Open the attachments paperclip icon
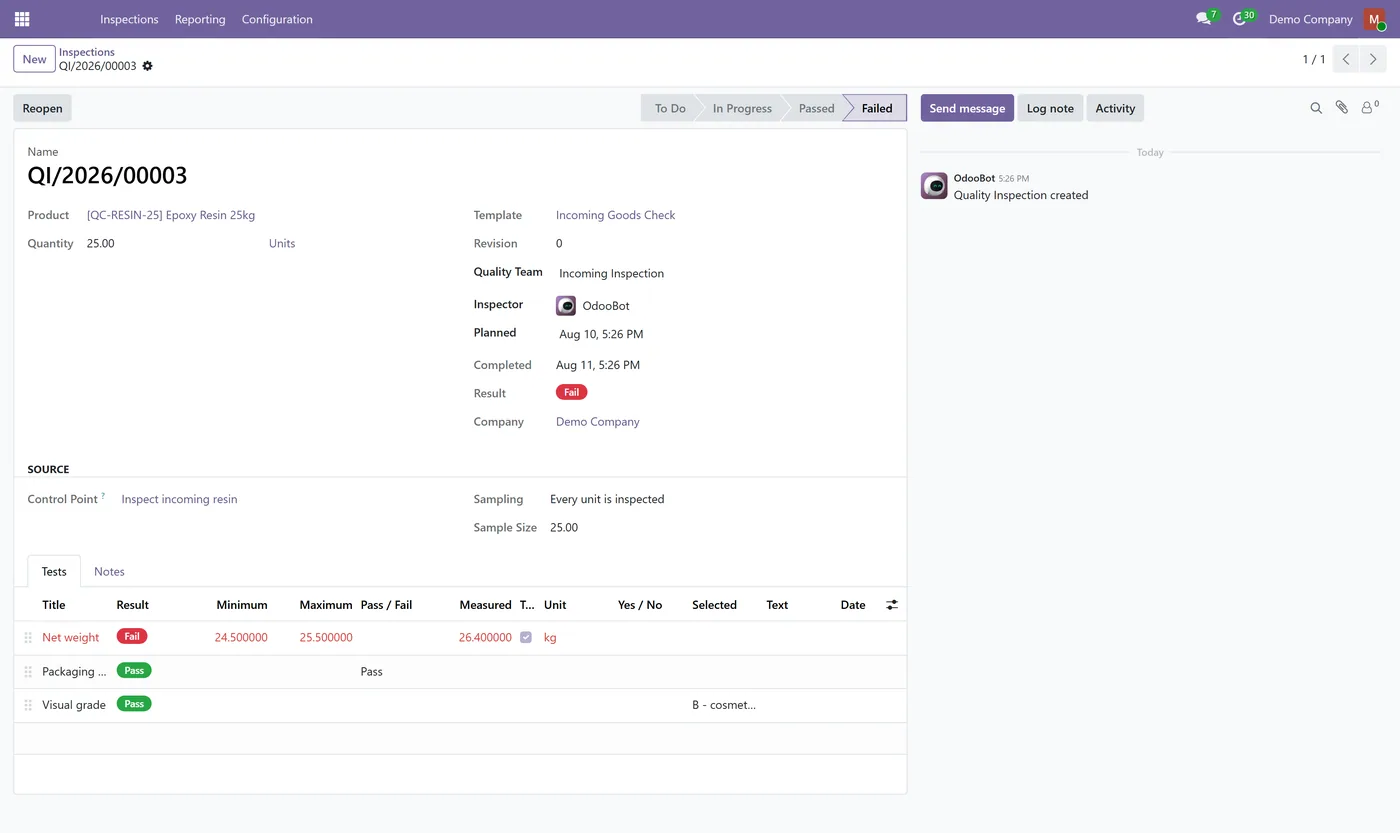1400x833 pixels. pos(1342,108)
